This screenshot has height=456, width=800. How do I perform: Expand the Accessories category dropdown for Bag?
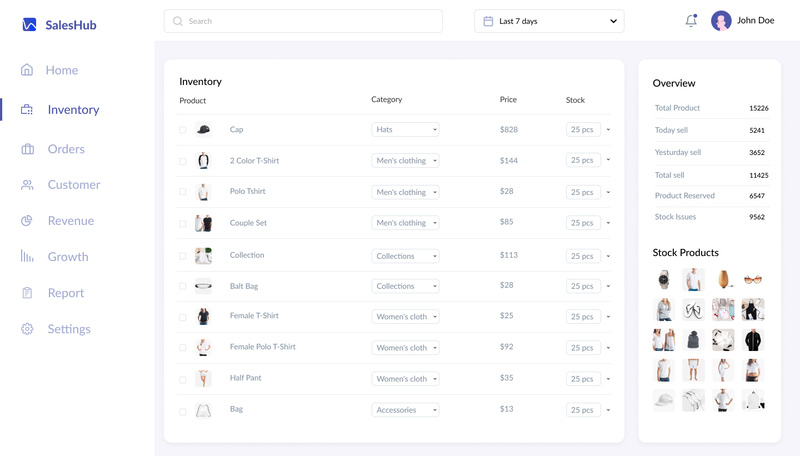pos(406,410)
